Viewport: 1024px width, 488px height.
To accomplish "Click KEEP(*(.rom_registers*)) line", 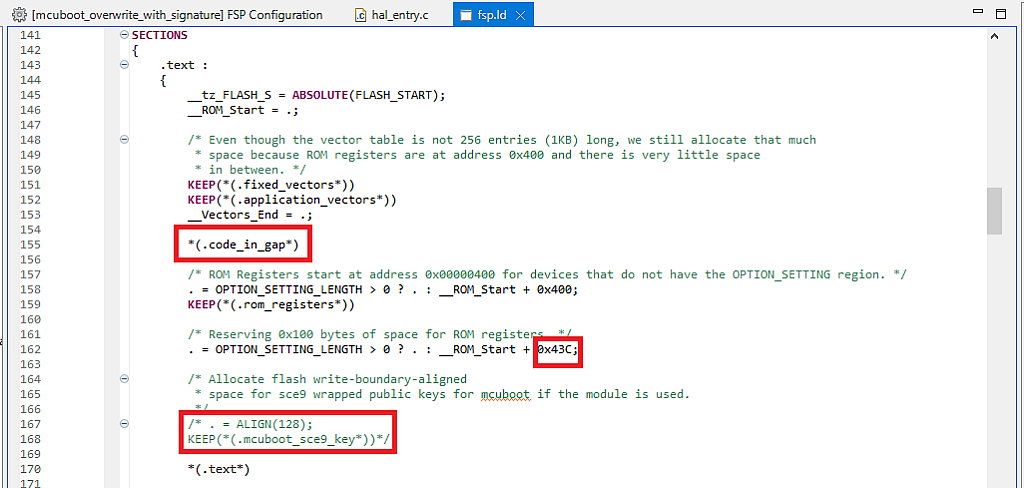I will (270, 304).
